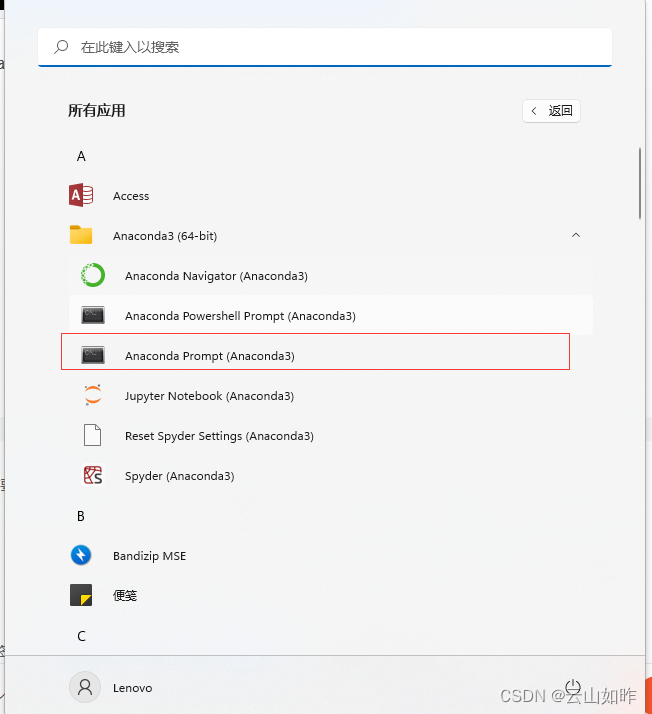Click the Jupyter Notebook (Anaconda3) label
The width and height of the screenshot is (652, 714).
tap(209, 396)
